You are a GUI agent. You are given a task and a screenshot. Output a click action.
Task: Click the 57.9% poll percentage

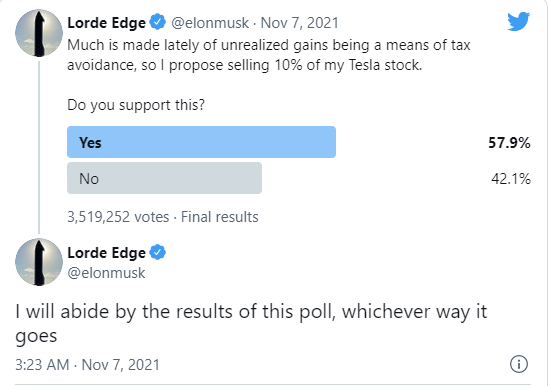509,143
